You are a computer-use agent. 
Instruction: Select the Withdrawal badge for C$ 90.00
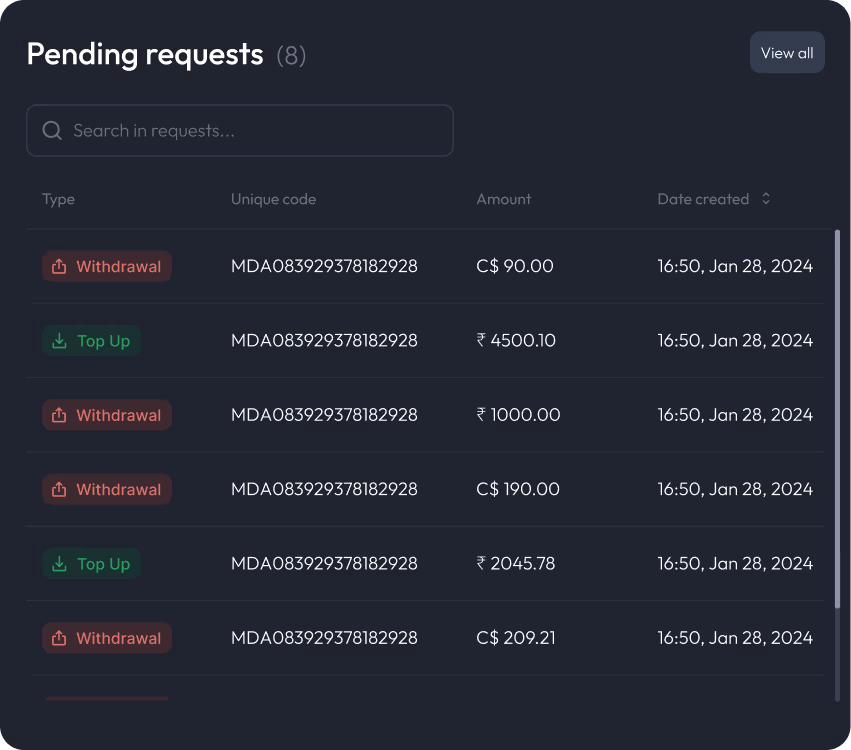tap(107, 266)
